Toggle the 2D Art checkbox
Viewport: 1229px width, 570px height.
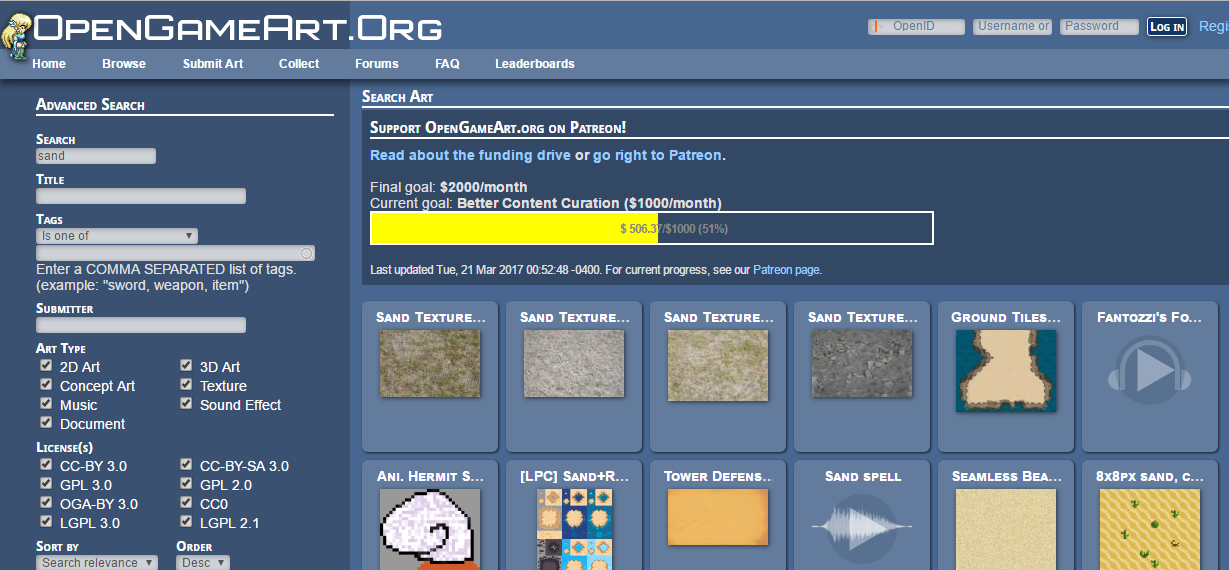(46, 366)
